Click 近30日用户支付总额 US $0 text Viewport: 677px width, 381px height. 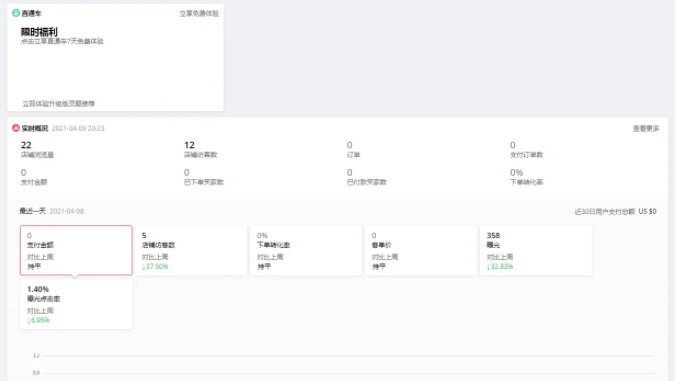click(x=615, y=211)
